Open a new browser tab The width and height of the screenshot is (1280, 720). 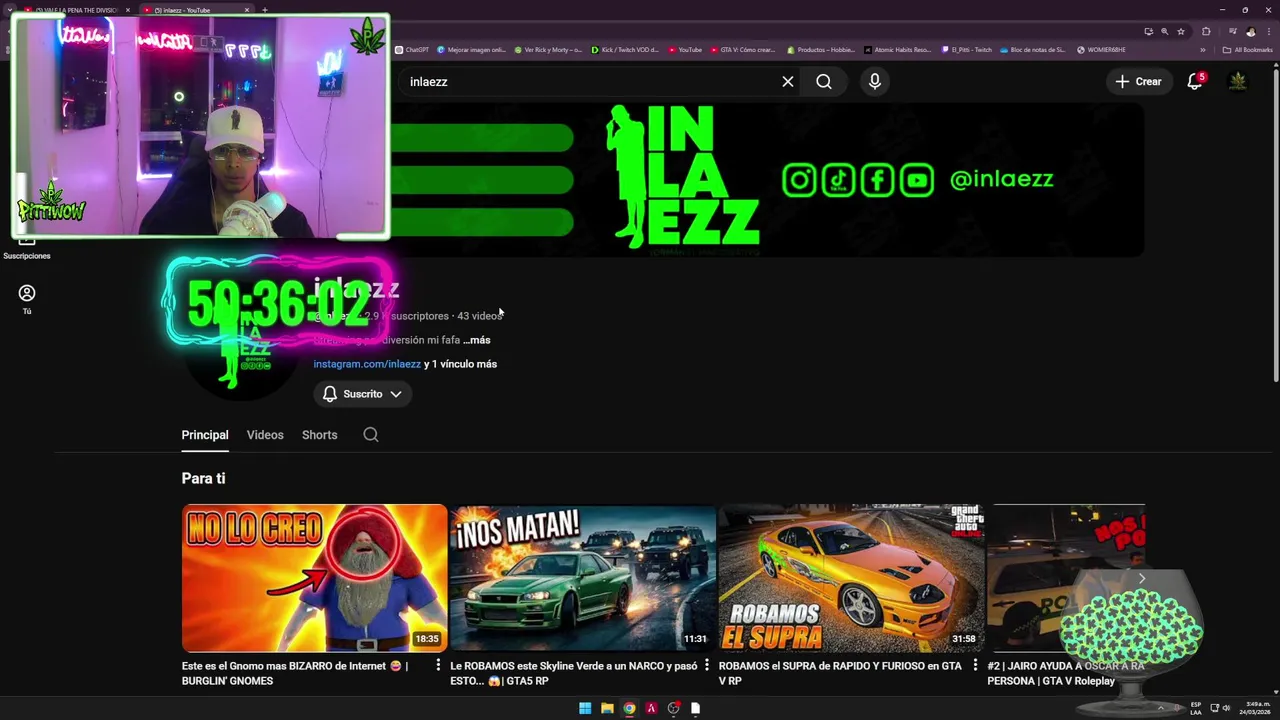click(264, 10)
